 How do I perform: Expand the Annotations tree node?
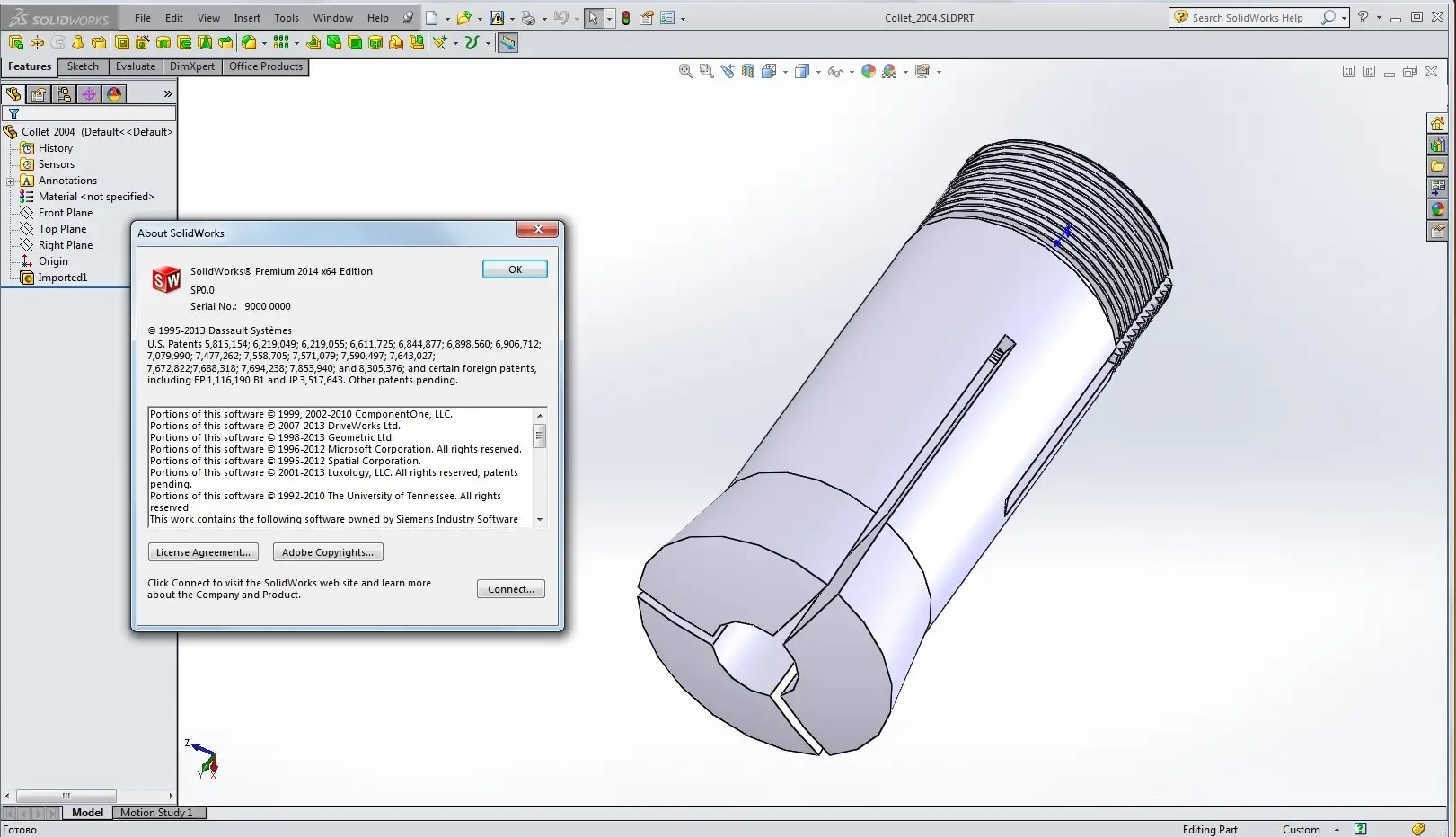(10, 181)
